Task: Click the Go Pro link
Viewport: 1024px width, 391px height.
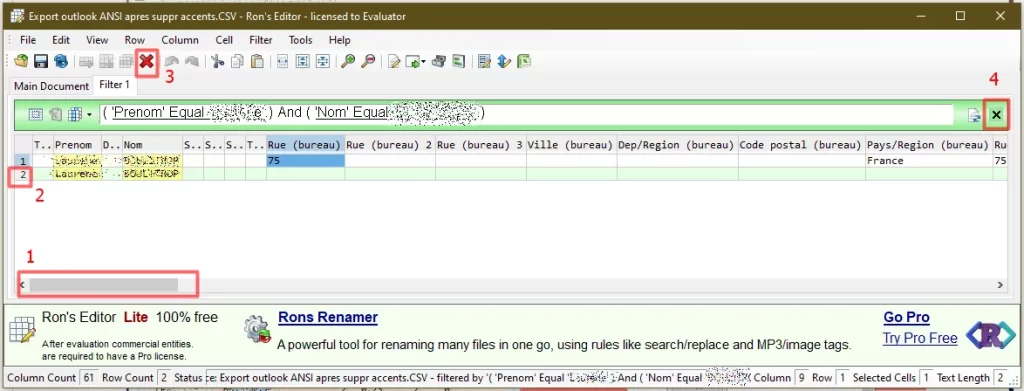Action: 906,317
